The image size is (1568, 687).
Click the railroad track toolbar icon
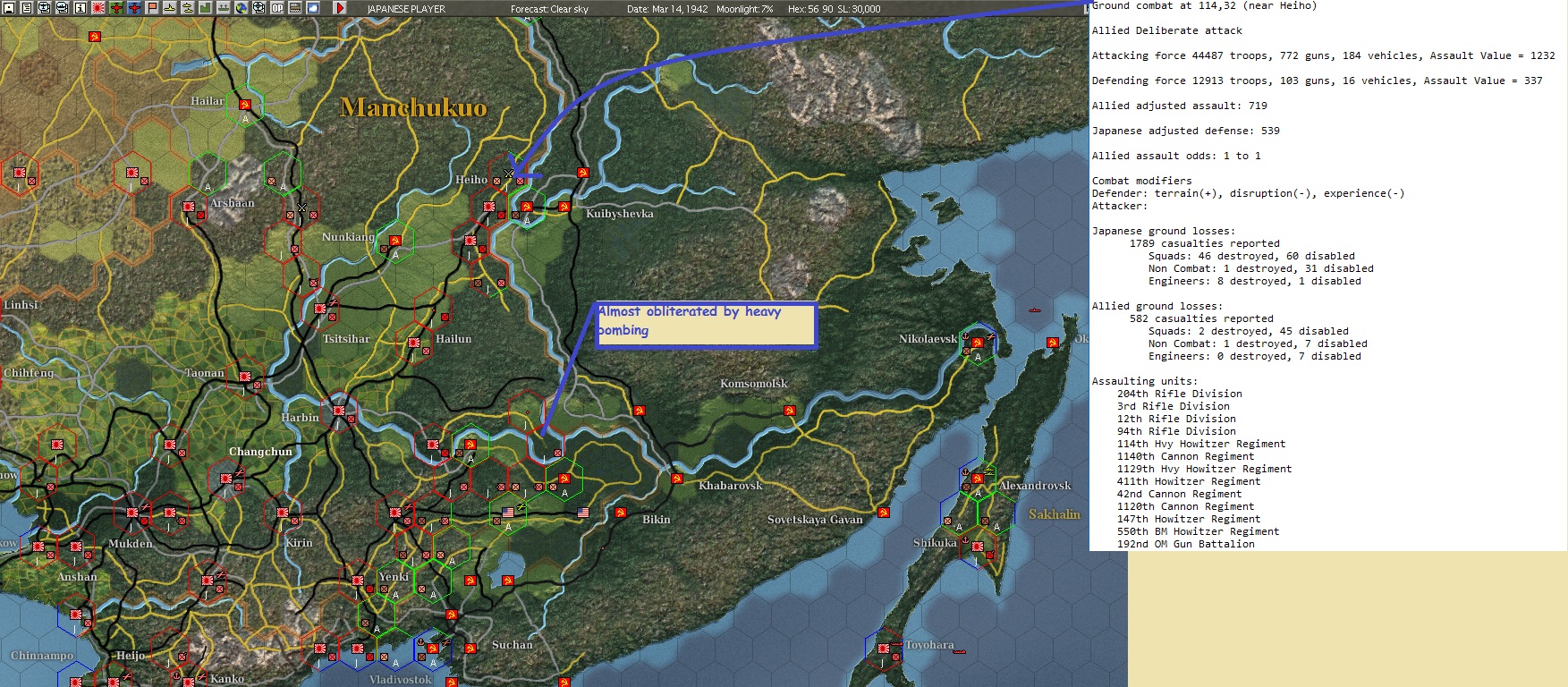pos(294,8)
